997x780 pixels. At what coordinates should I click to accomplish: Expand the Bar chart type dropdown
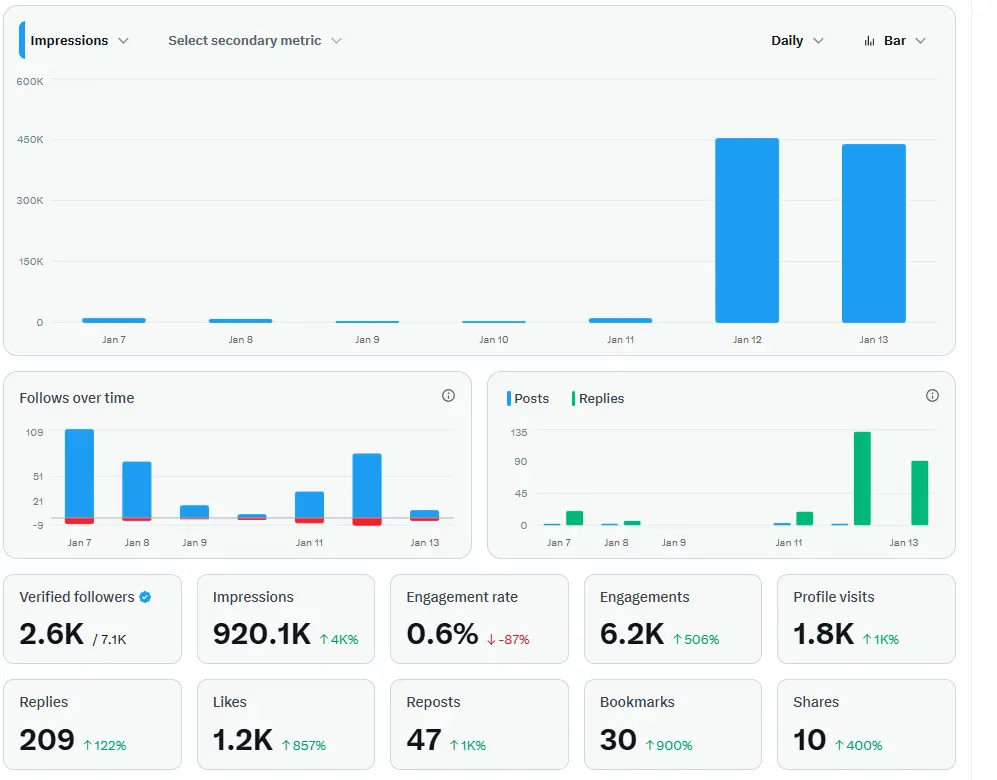tap(895, 41)
